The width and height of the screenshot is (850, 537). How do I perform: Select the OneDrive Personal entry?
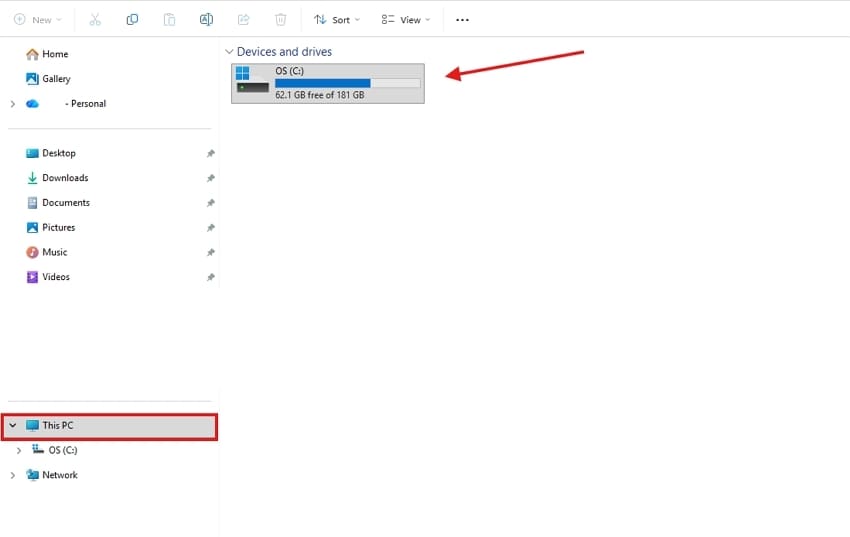(x=66, y=103)
